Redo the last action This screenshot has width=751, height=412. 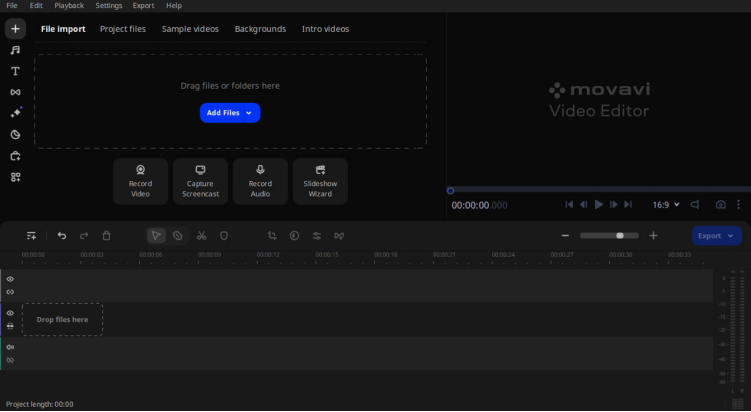click(84, 236)
